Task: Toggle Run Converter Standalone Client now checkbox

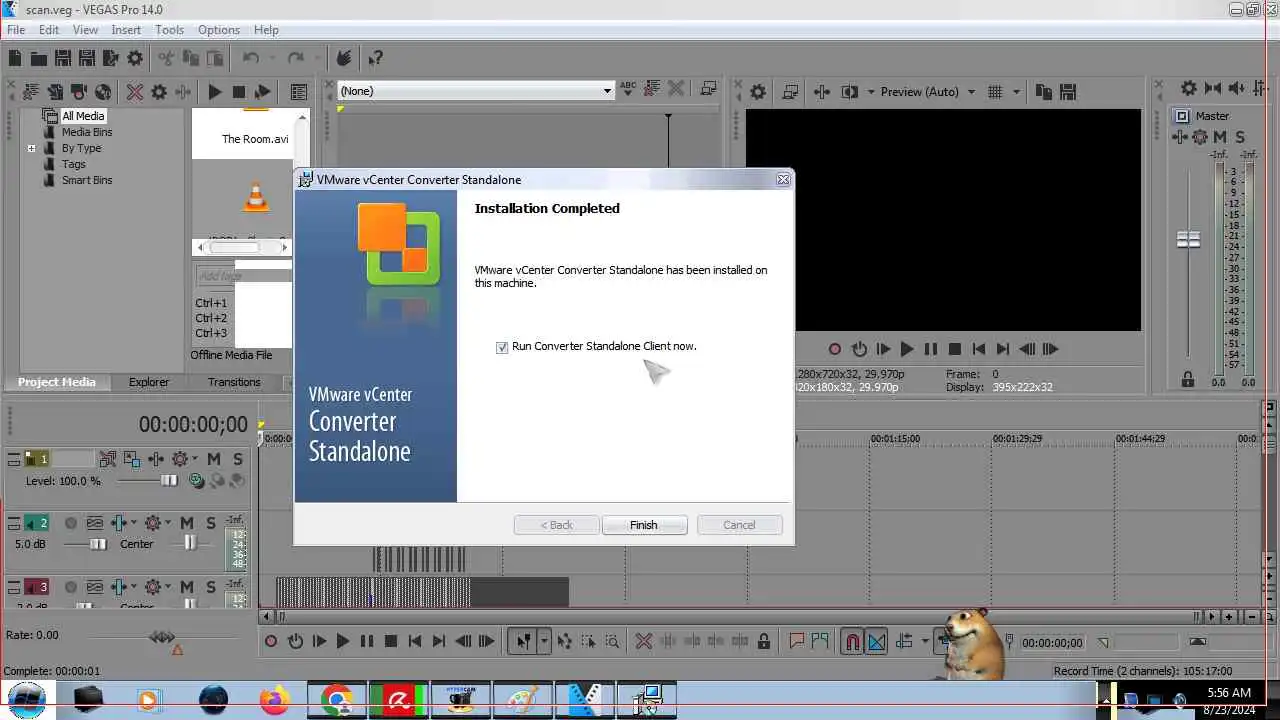Action: click(x=502, y=347)
